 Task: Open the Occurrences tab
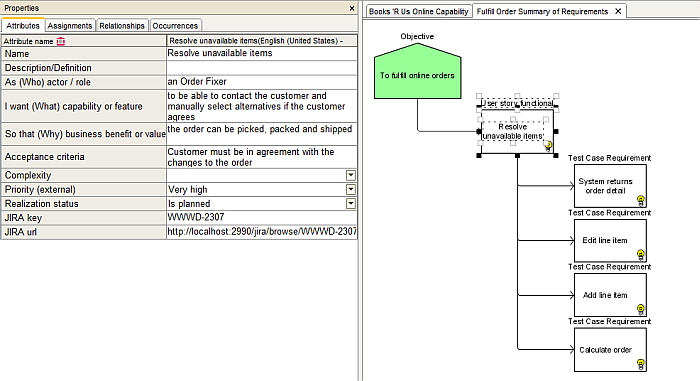[x=175, y=25]
